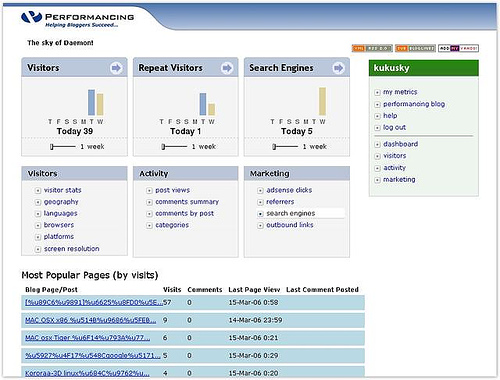Open the post views link

pos(173,190)
